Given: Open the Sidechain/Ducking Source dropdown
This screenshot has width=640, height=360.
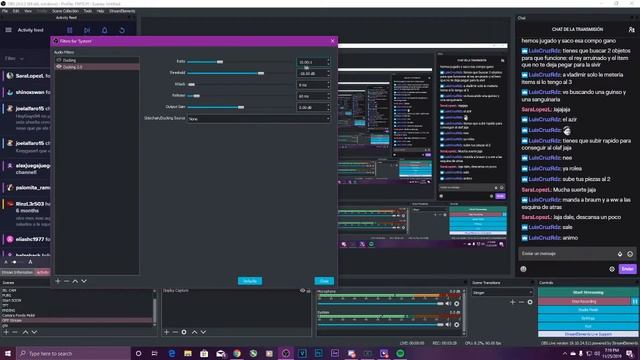Looking at the screenshot, I should point(259,119).
